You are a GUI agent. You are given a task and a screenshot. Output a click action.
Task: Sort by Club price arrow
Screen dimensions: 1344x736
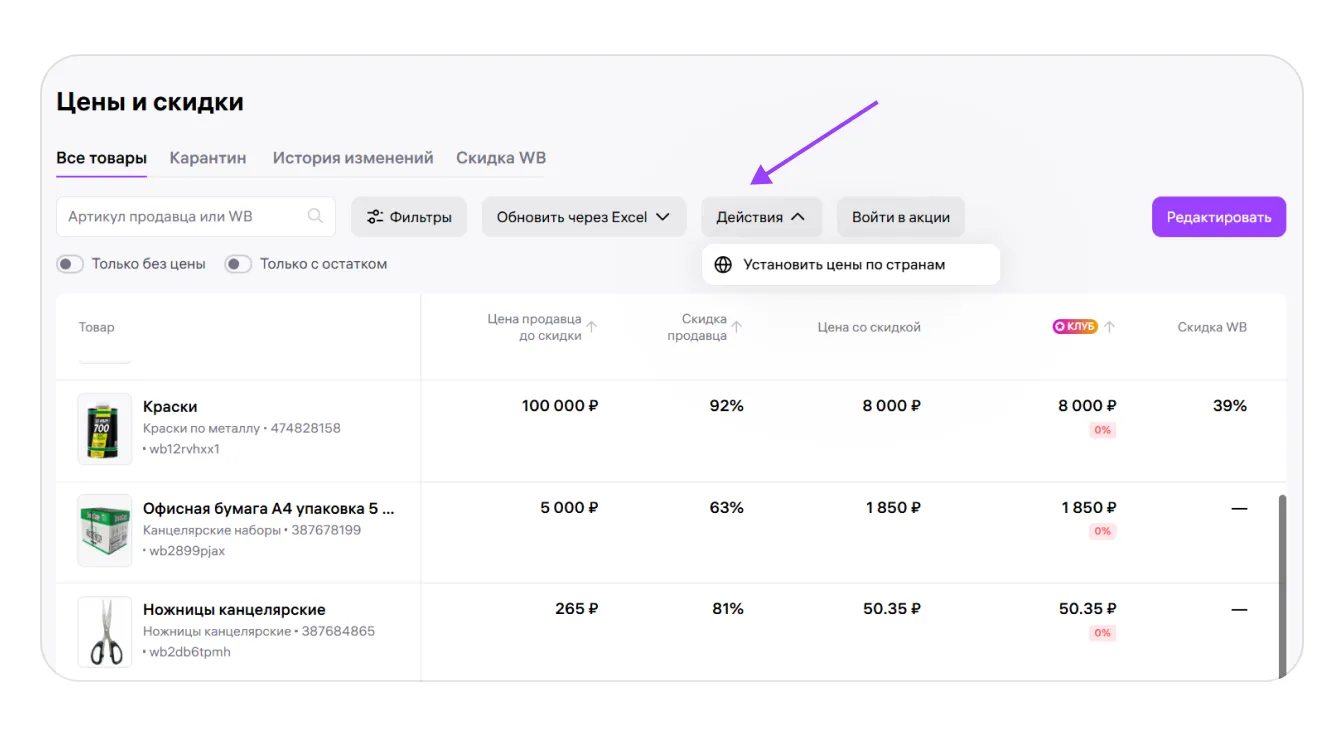click(1109, 327)
